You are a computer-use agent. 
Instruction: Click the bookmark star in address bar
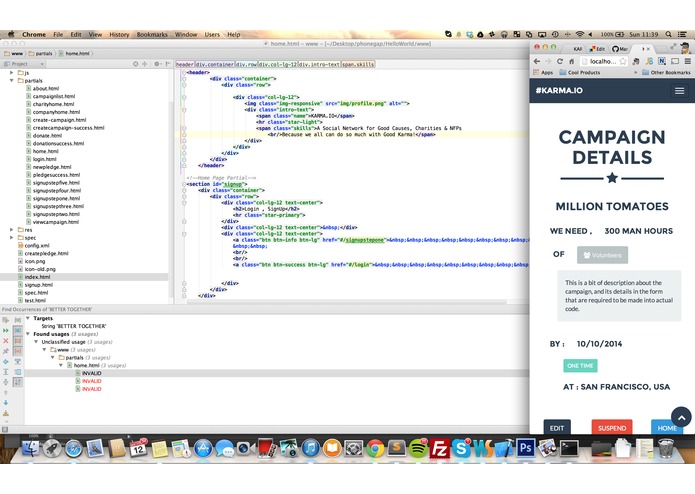pyautogui.click(x=623, y=61)
